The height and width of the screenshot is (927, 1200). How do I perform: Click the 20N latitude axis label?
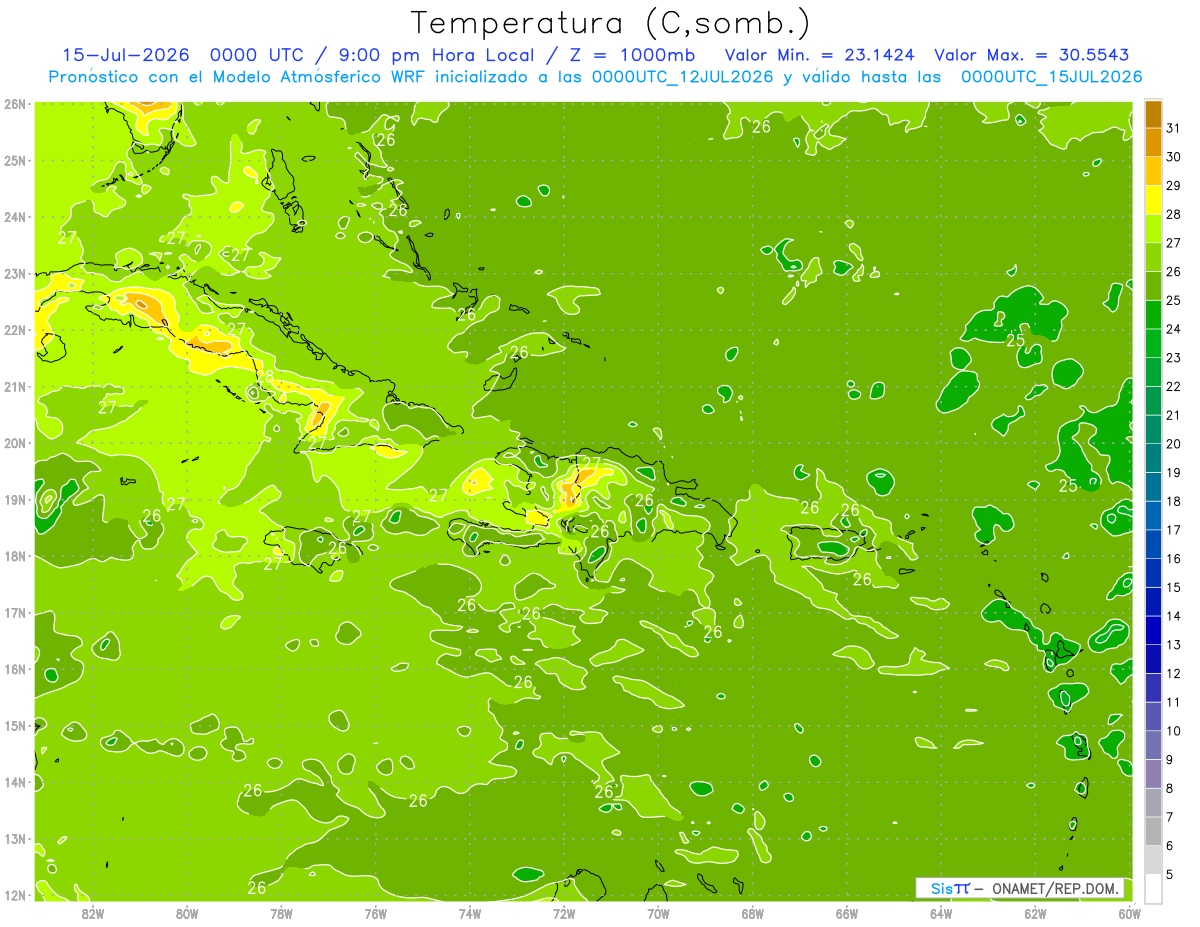15,443
